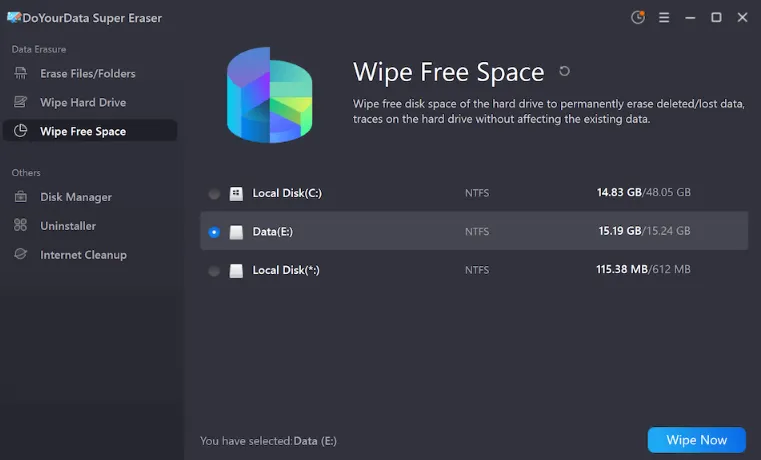Viewport: 761px width, 460px height.
Task: Click the DoYourData Super Eraser logo icon
Action: 14,17
